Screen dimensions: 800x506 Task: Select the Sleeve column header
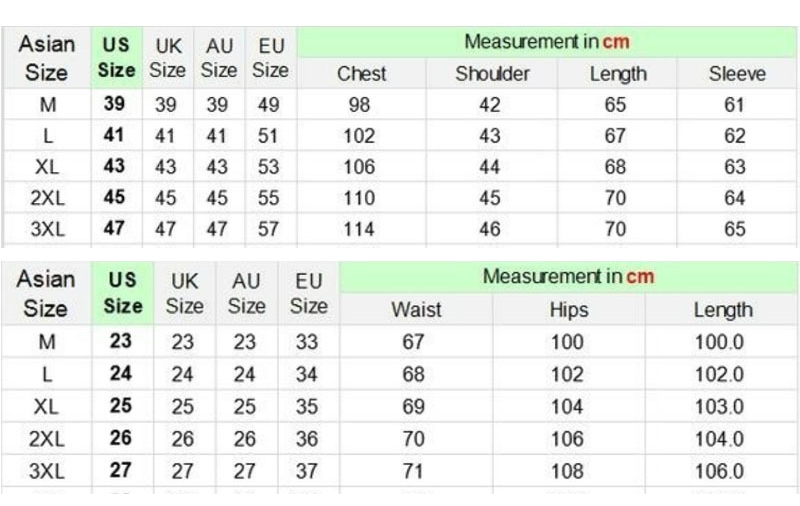[737, 74]
